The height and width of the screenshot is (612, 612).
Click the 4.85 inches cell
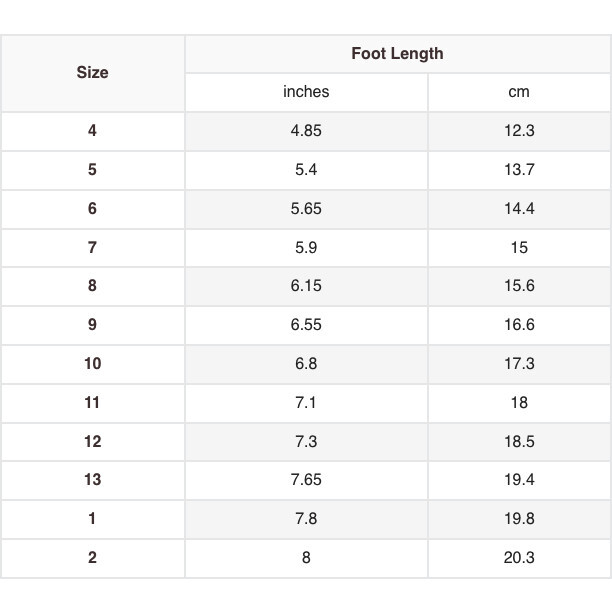(306, 131)
